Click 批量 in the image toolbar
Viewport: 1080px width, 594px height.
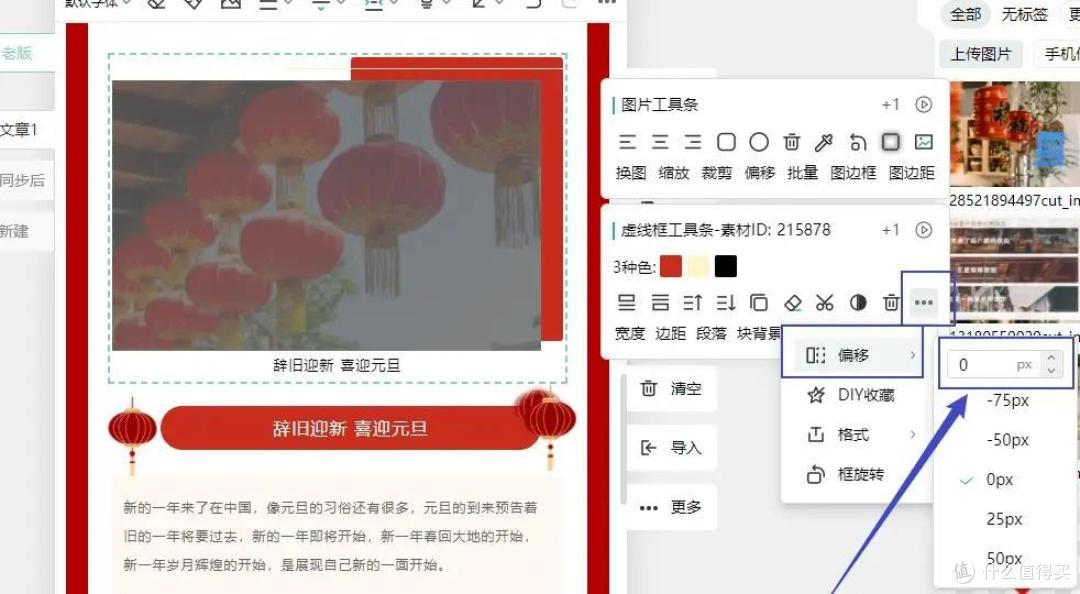coord(802,173)
